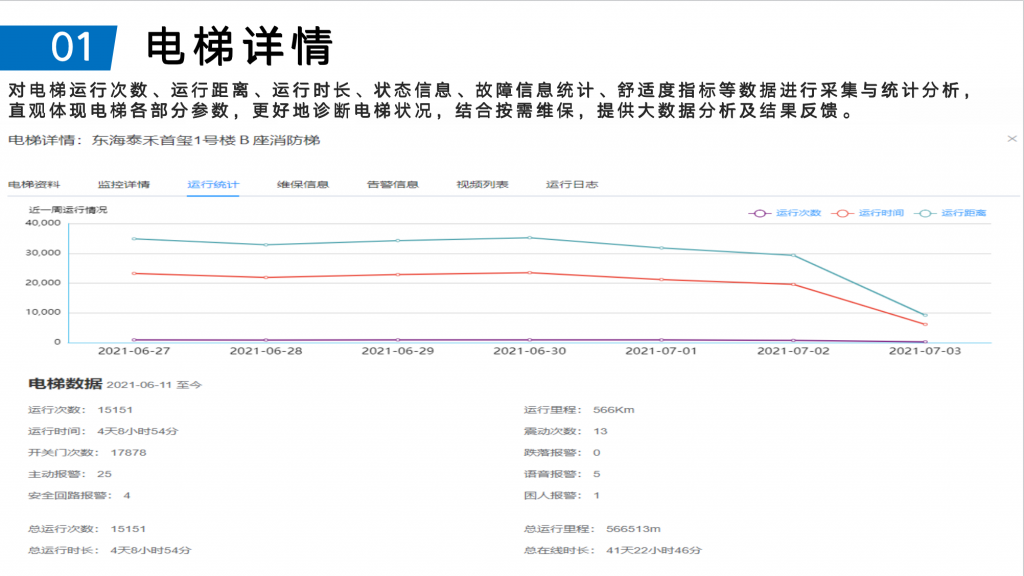Open the 电梯资料 tab

tap(34, 184)
